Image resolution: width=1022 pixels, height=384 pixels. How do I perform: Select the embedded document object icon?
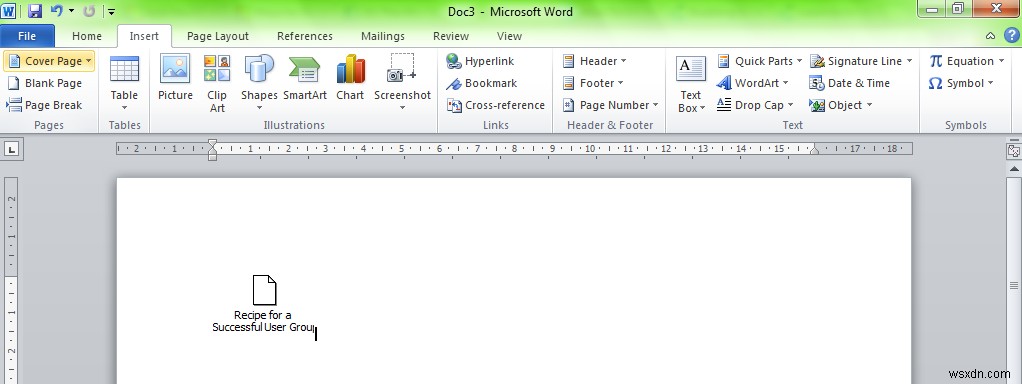pyautogui.click(x=264, y=290)
